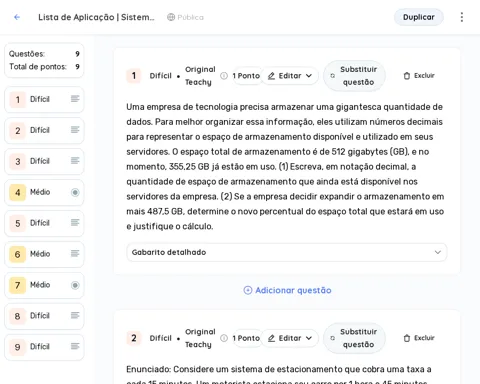This screenshot has width=480, height=384.
Task: Click the Duplicar button
Action: [x=419, y=17]
